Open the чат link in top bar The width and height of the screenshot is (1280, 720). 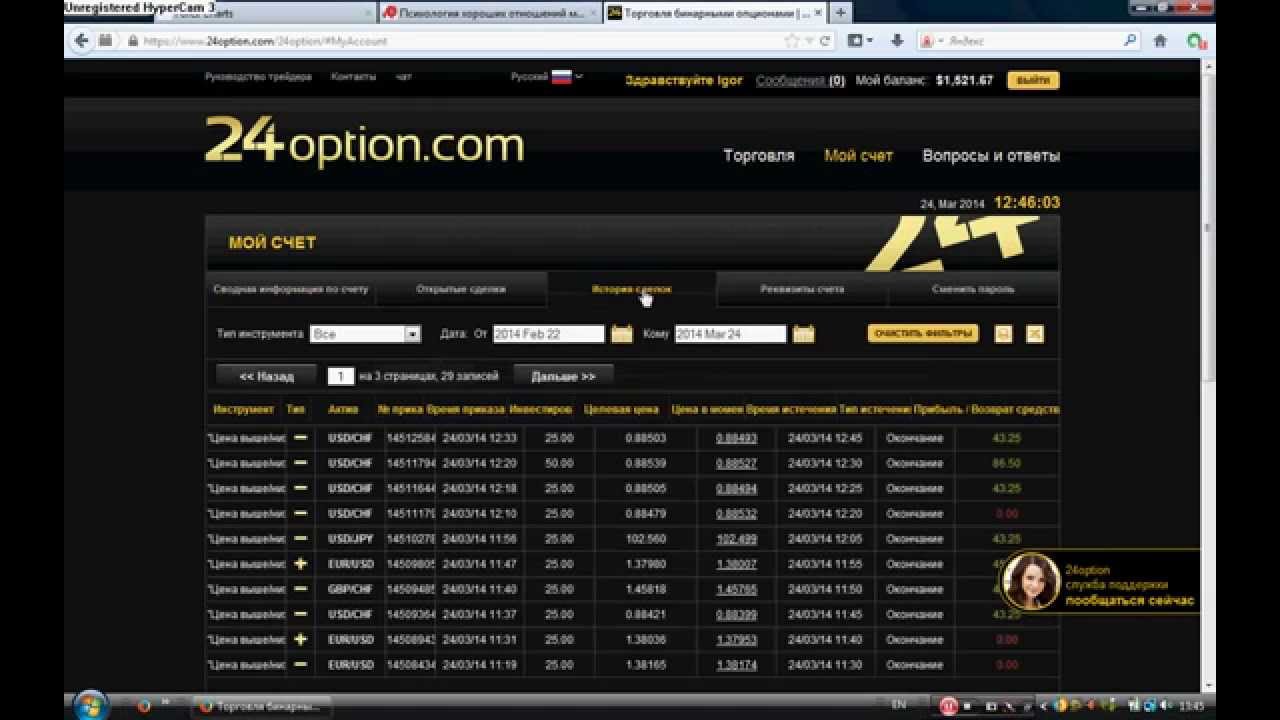point(403,77)
